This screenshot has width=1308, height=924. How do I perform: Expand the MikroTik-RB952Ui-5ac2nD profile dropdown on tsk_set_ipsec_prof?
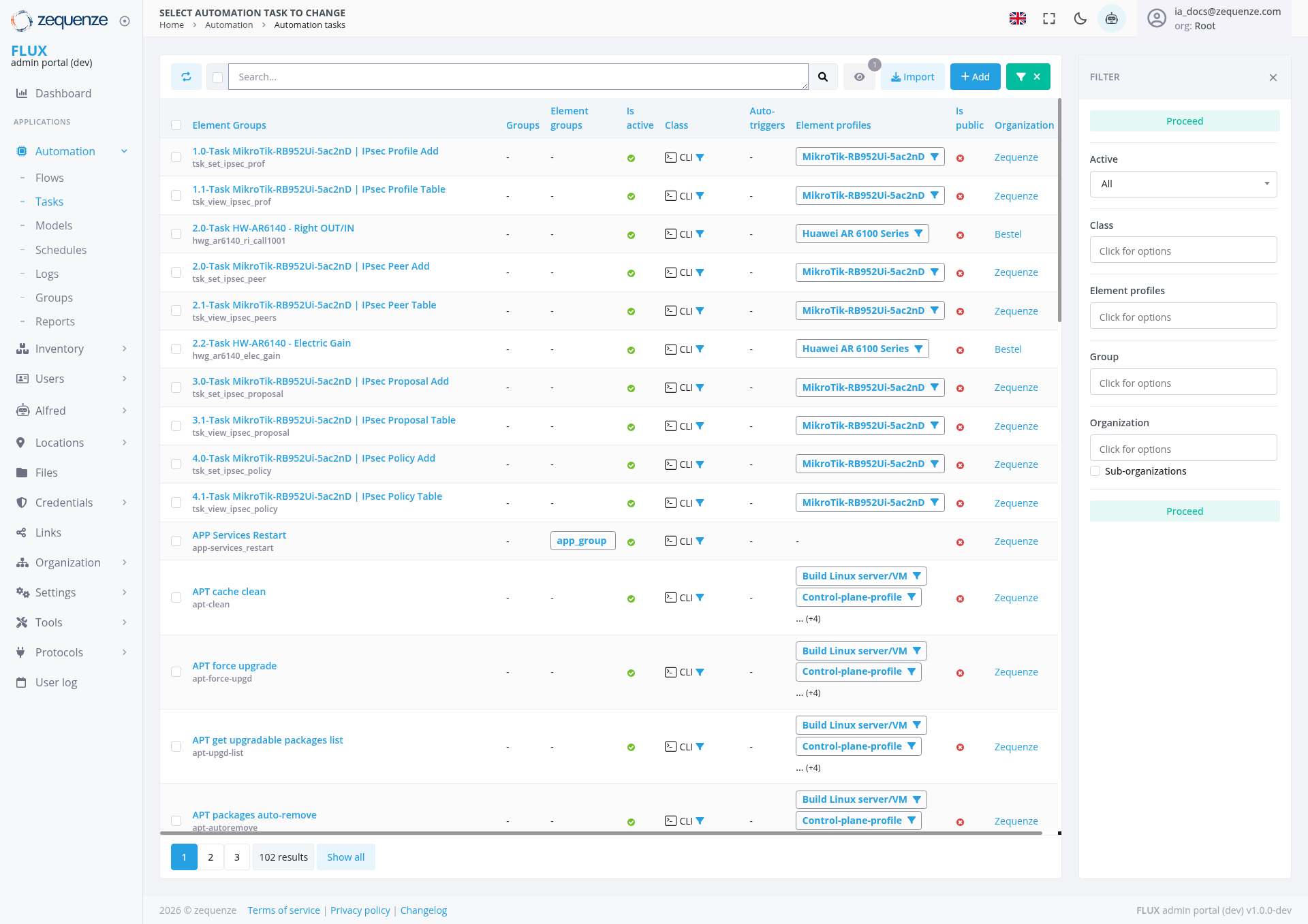click(934, 157)
